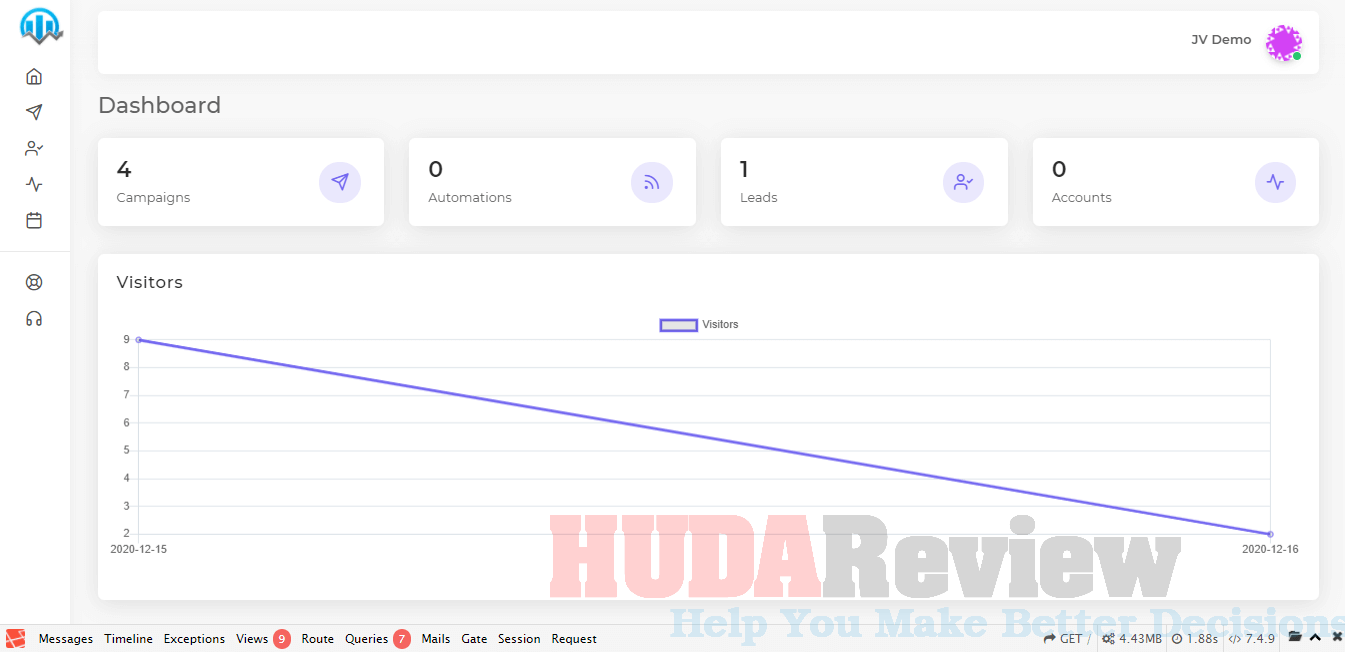Open Leads via user-check sidebar icon

(x=34, y=148)
